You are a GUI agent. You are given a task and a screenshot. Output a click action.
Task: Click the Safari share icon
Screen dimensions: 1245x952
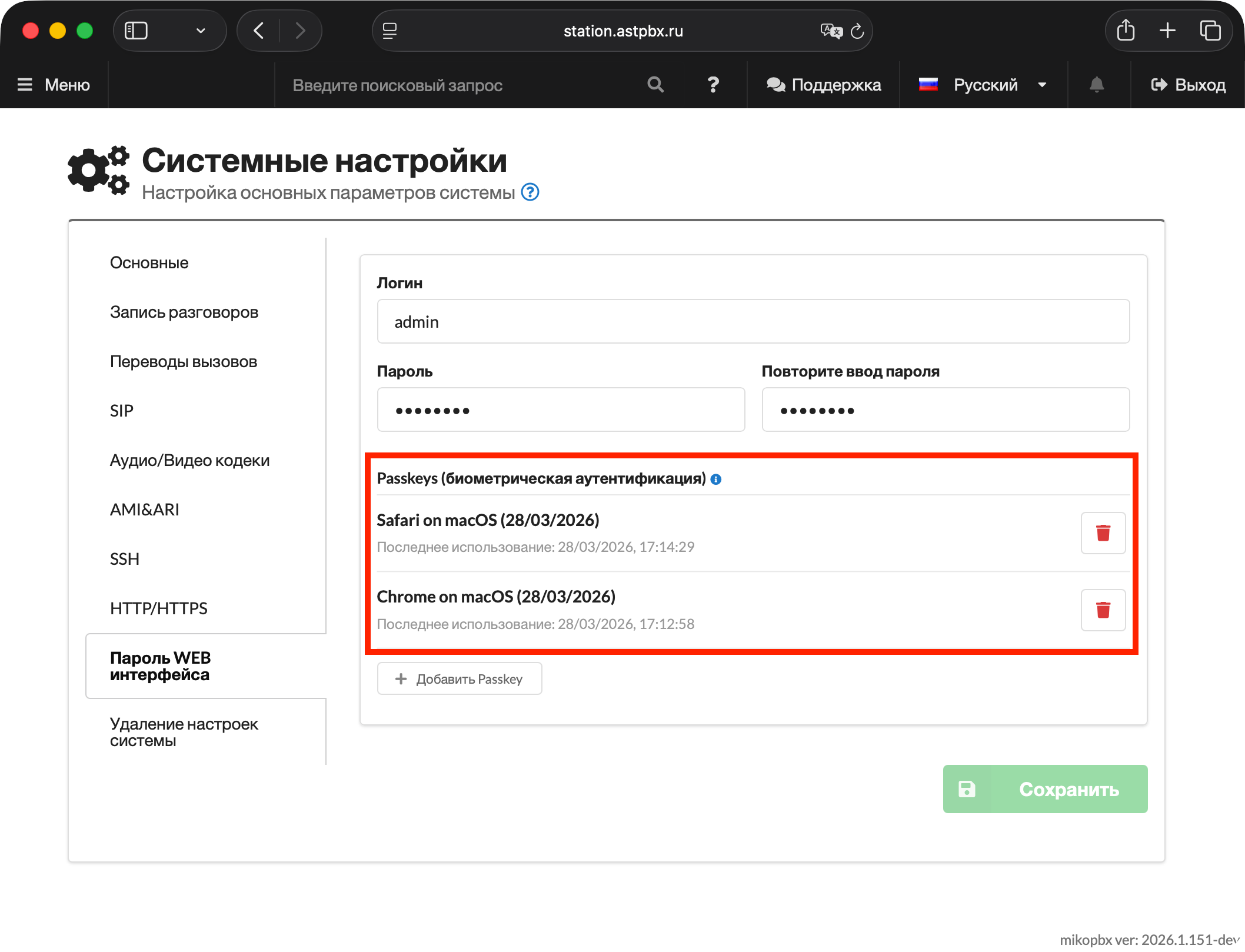[1126, 31]
